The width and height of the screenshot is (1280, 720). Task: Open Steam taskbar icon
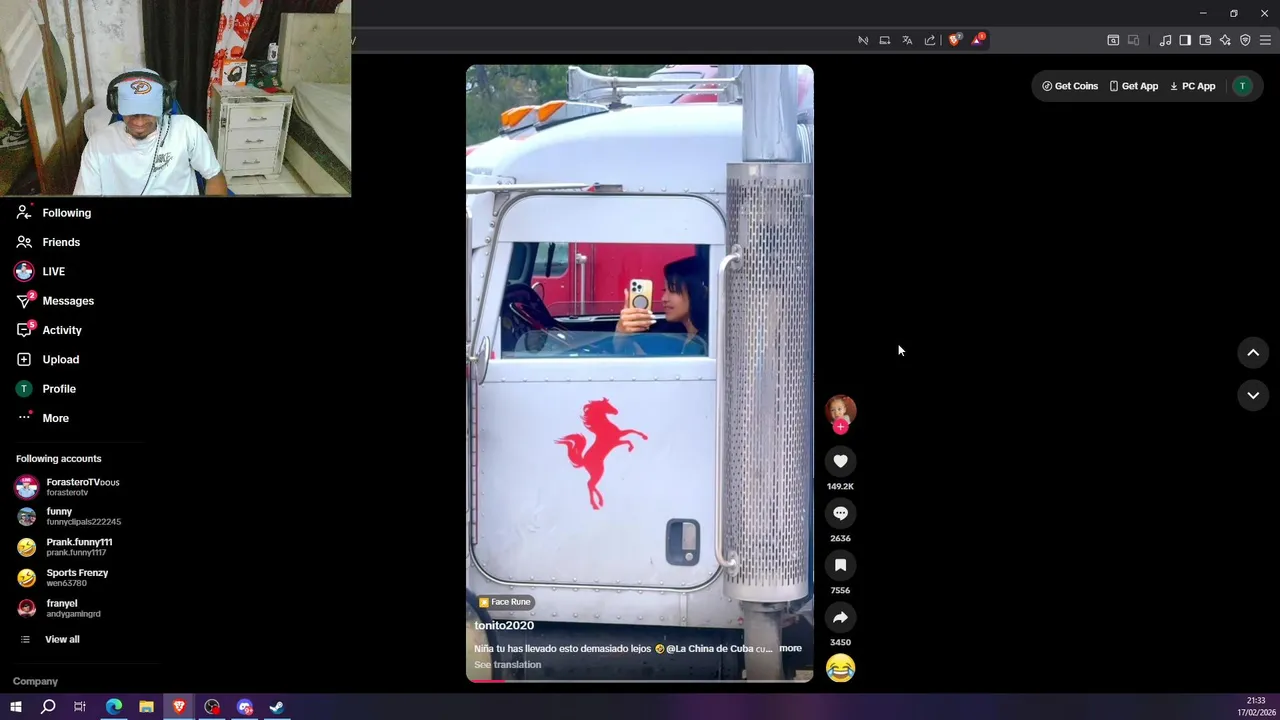point(277,707)
